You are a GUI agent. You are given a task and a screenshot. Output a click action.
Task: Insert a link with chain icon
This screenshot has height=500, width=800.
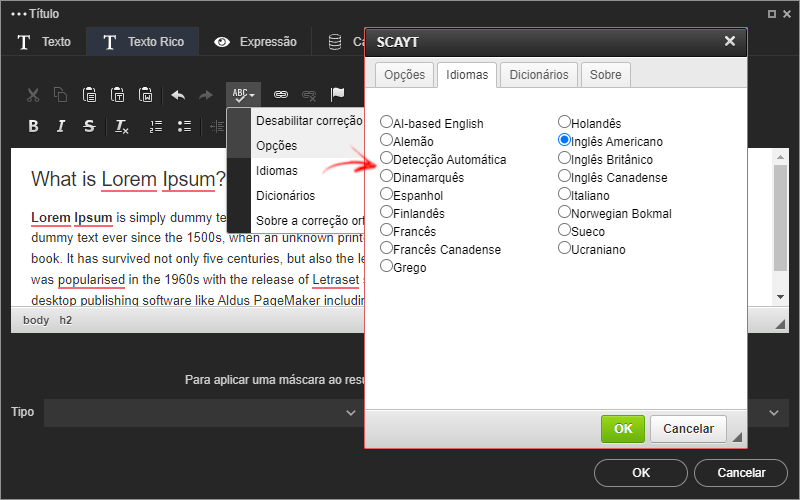point(281,95)
